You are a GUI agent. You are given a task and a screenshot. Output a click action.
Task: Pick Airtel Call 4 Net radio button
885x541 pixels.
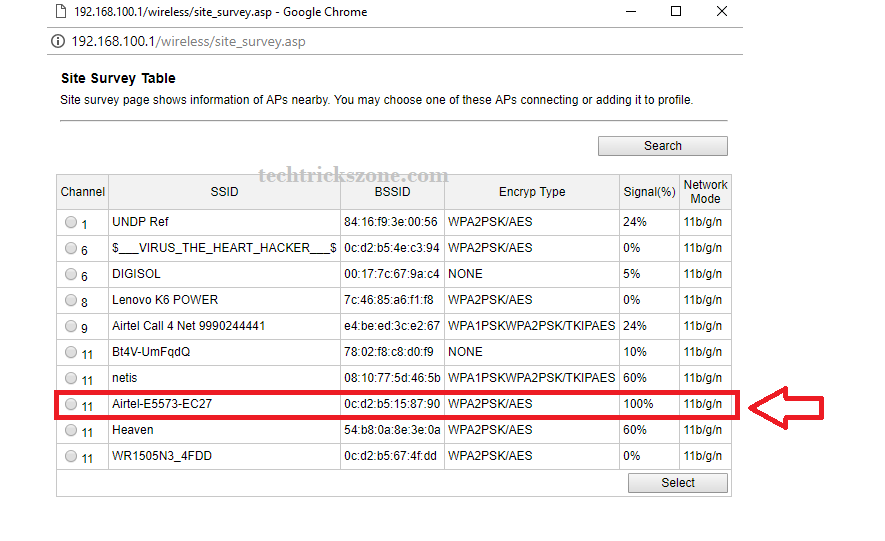[x=71, y=326]
